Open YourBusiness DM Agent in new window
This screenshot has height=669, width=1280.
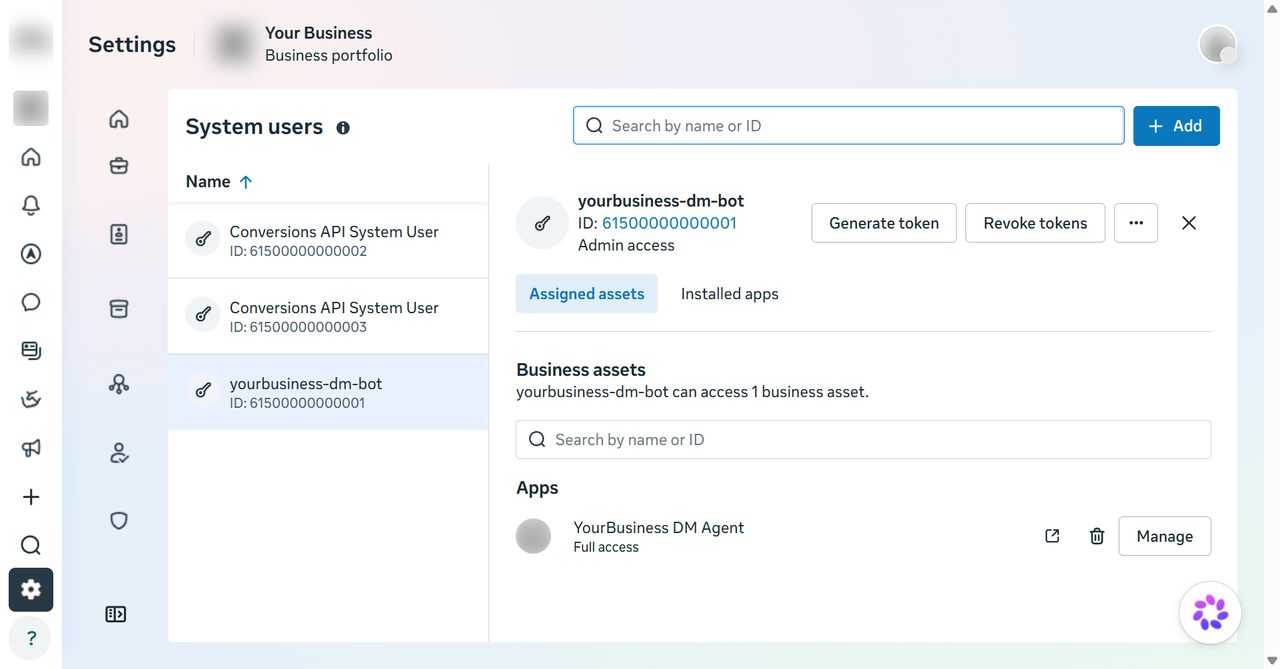1052,536
